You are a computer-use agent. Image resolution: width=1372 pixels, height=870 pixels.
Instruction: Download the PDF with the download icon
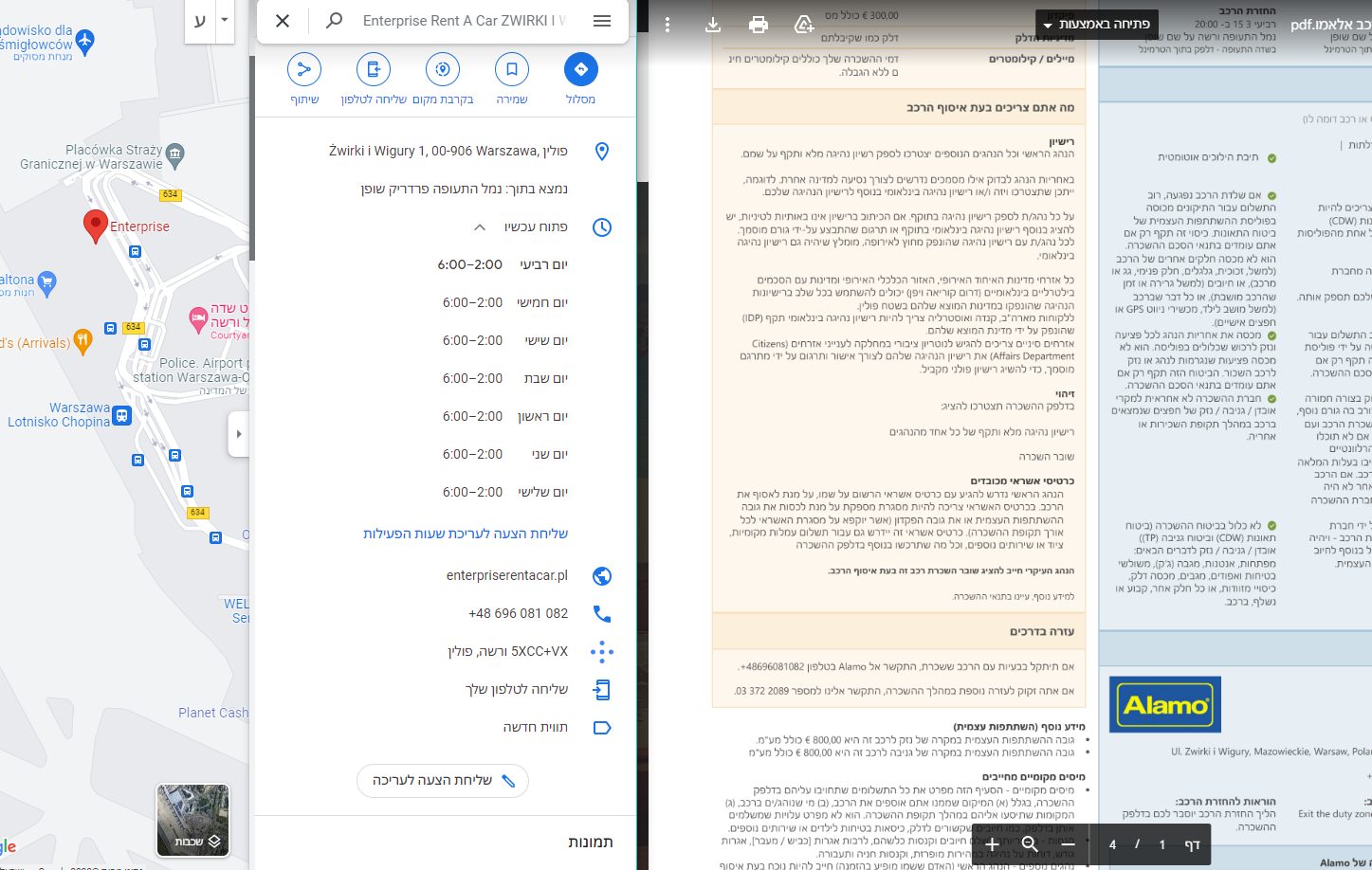(713, 25)
